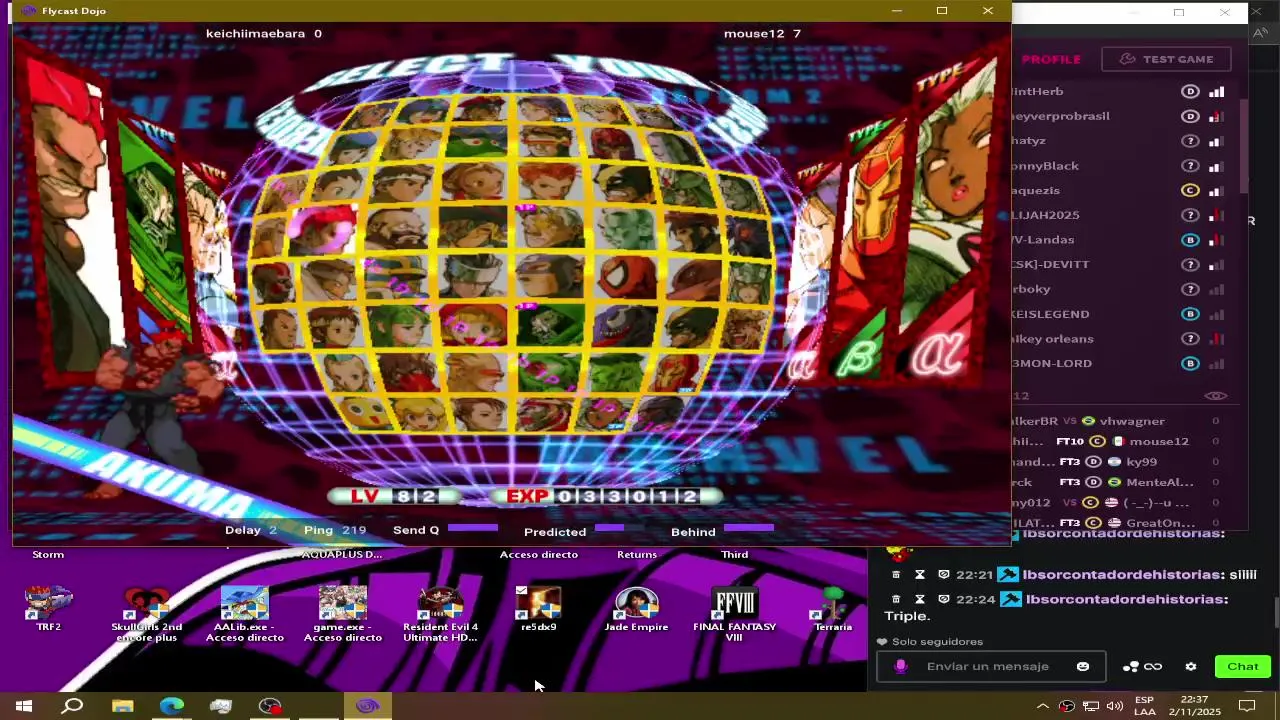Screen dimensions: 1280x720
Task: Select lobby user 3MON-LORD row
Action: coord(1118,363)
